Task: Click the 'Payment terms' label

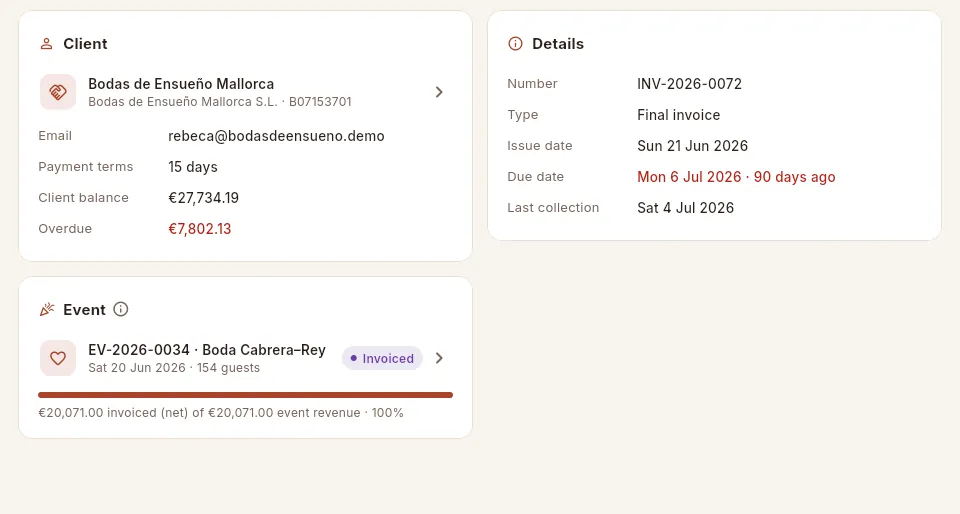Action: pos(86,166)
